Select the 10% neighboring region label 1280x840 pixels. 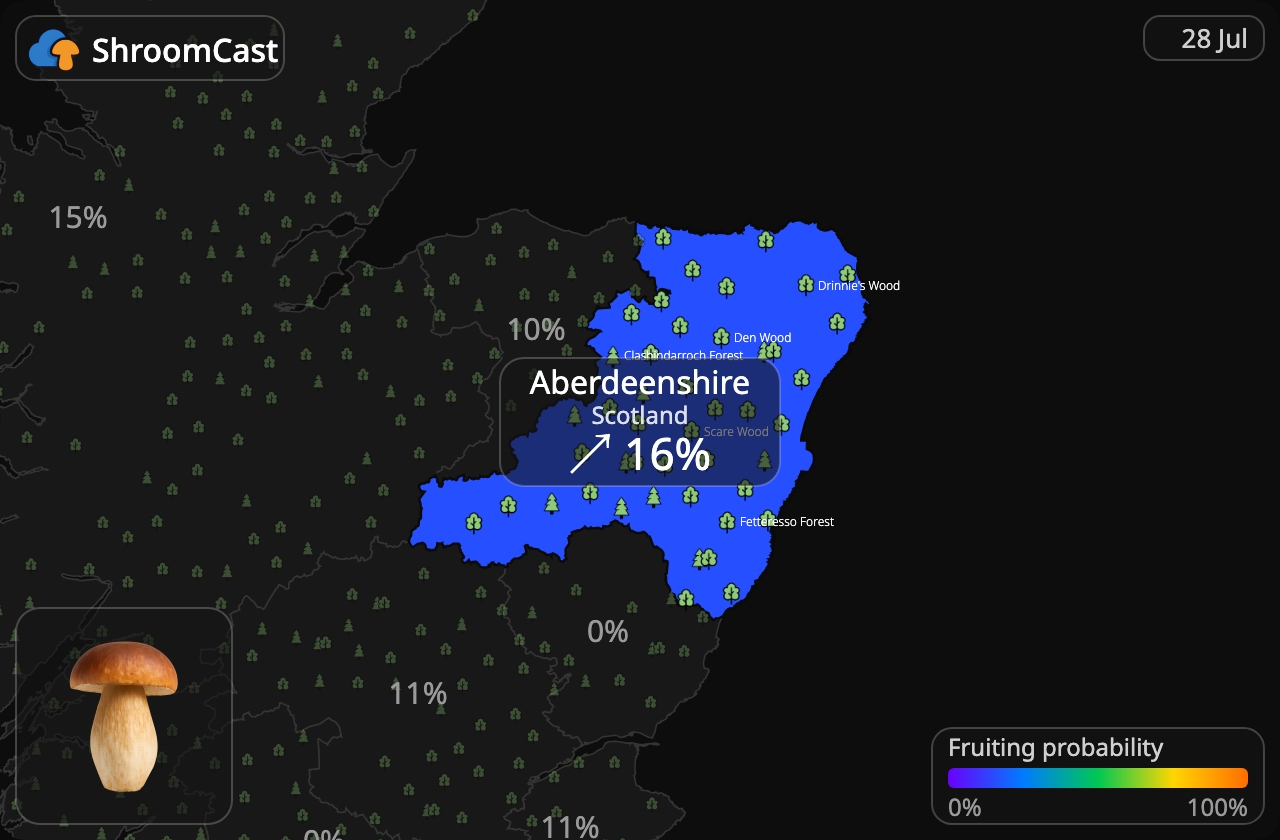coord(536,329)
